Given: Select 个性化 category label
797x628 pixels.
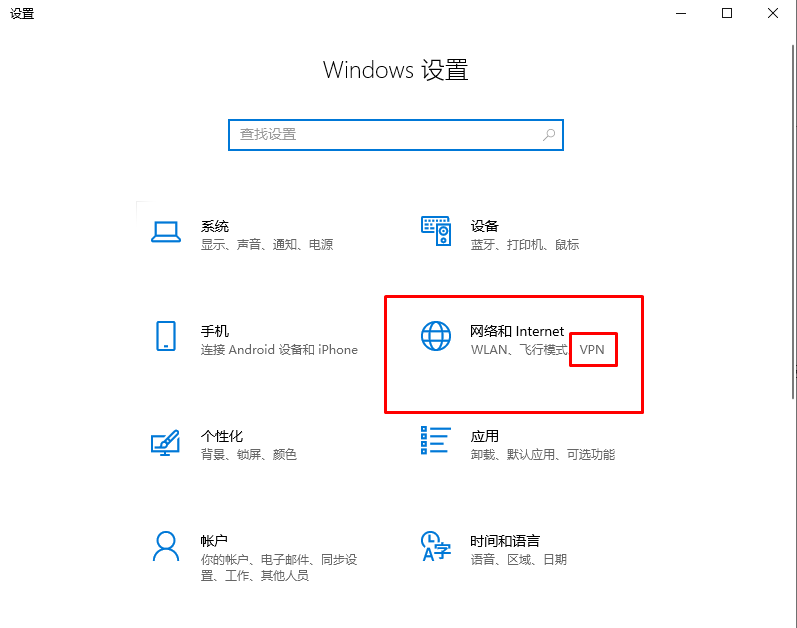Looking at the screenshot, I should point(222,436).
